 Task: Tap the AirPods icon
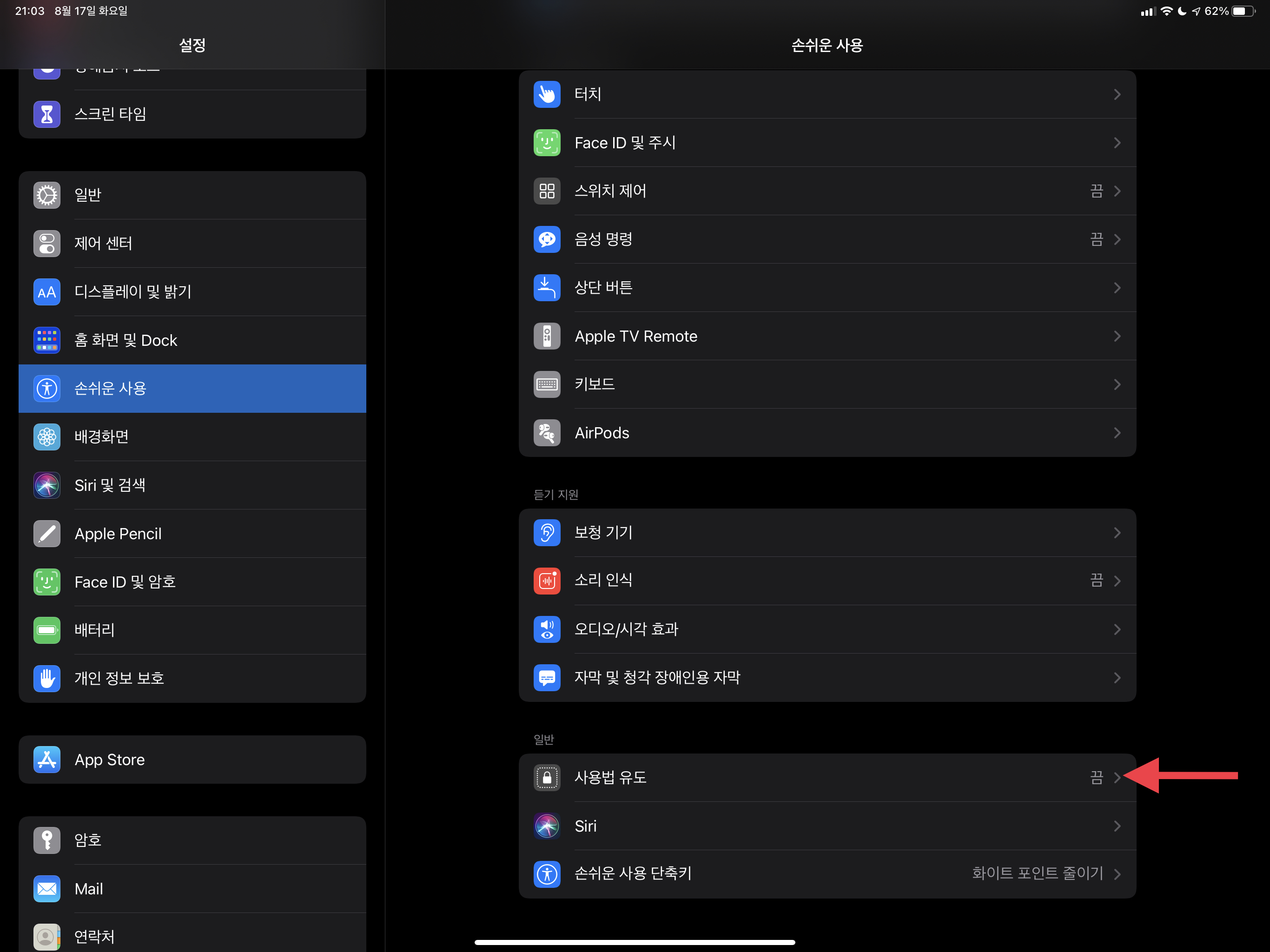(x=547, y=433)
